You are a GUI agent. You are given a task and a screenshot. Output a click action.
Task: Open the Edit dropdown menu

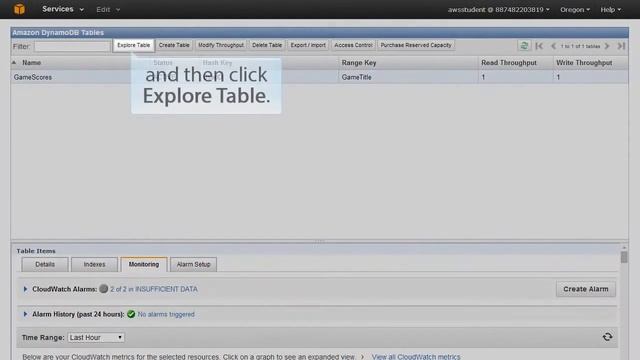coord(108,9)
